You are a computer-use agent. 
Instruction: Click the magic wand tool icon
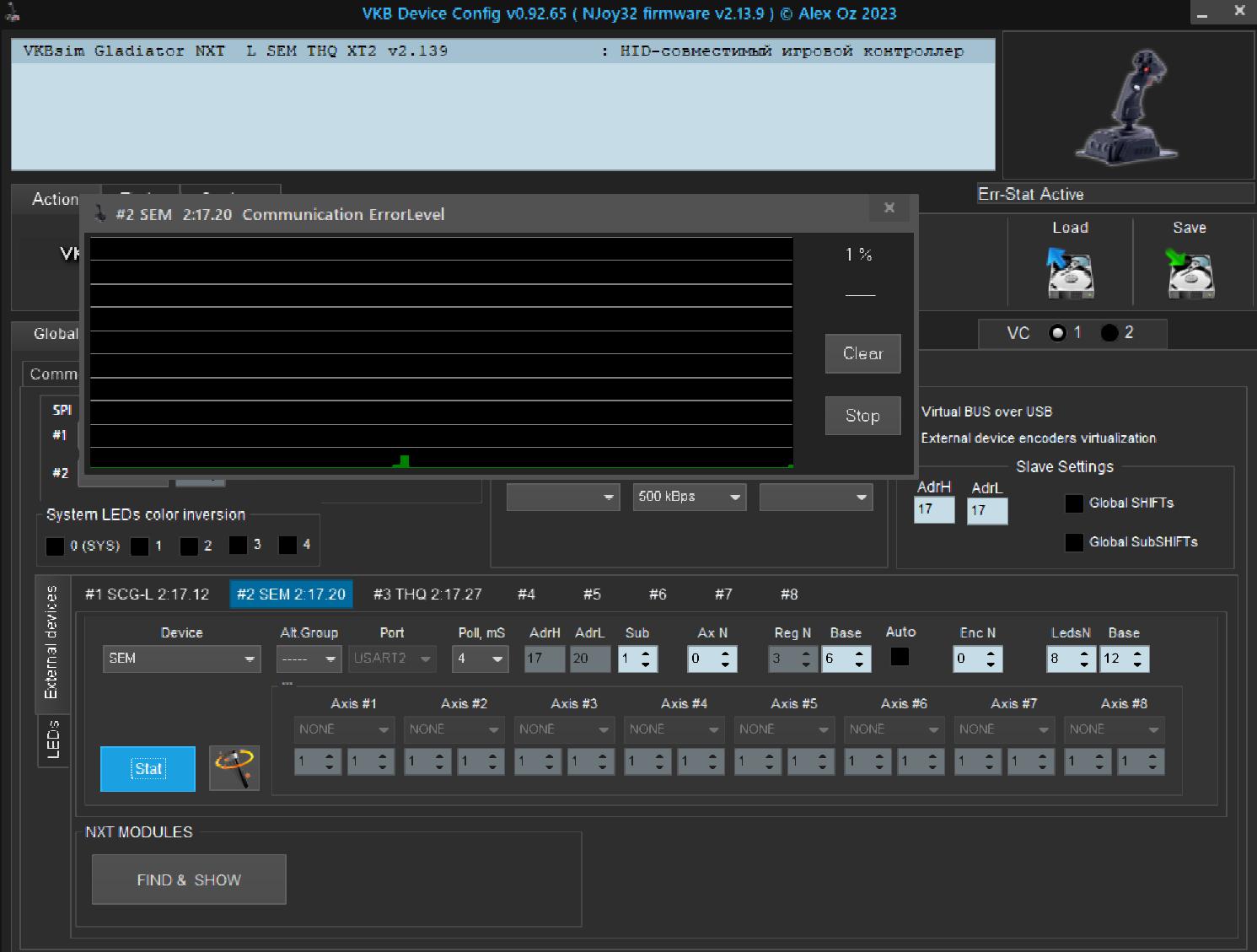click(234, 767)
